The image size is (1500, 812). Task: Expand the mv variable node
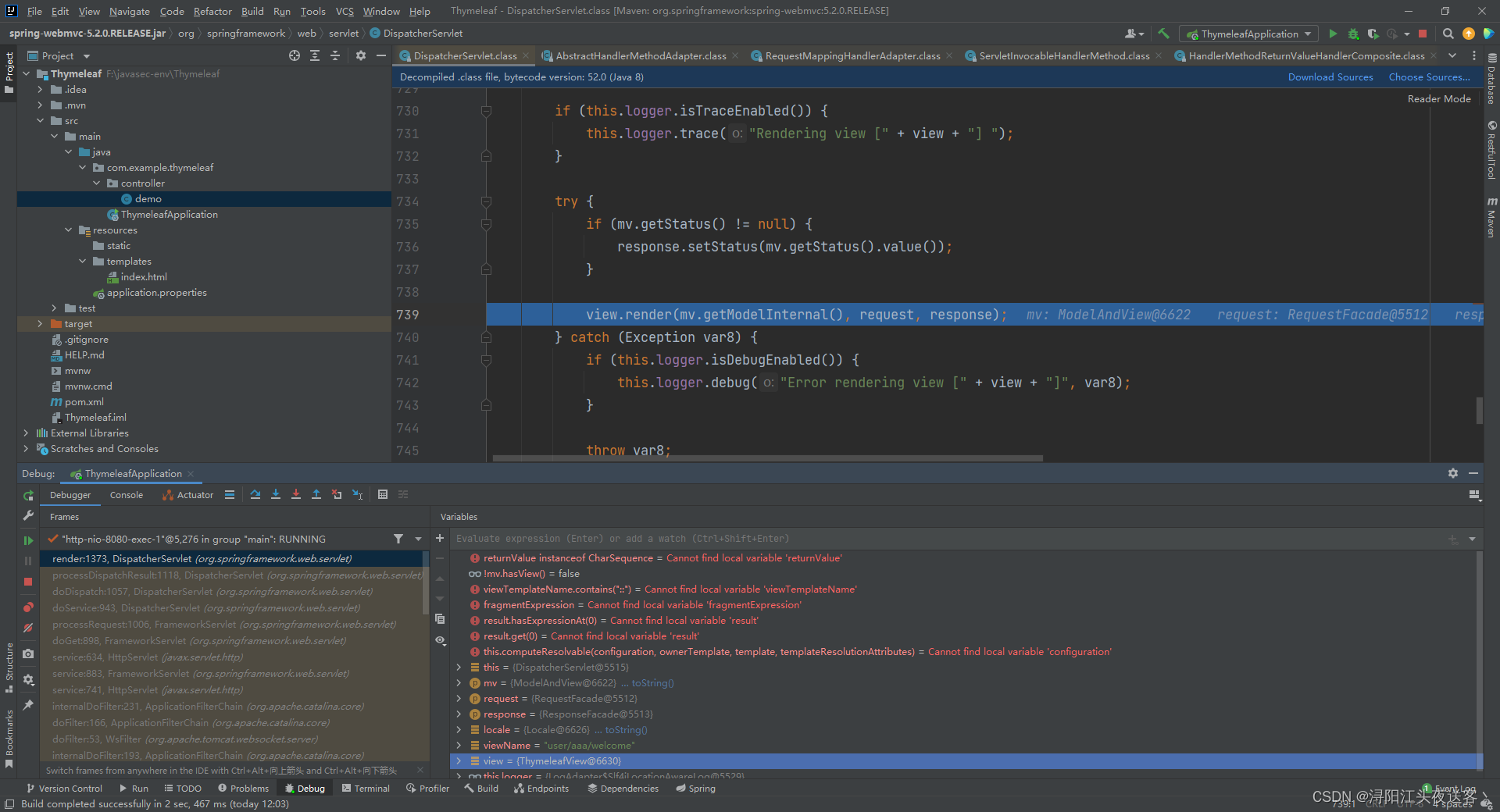tap(459, 683)
